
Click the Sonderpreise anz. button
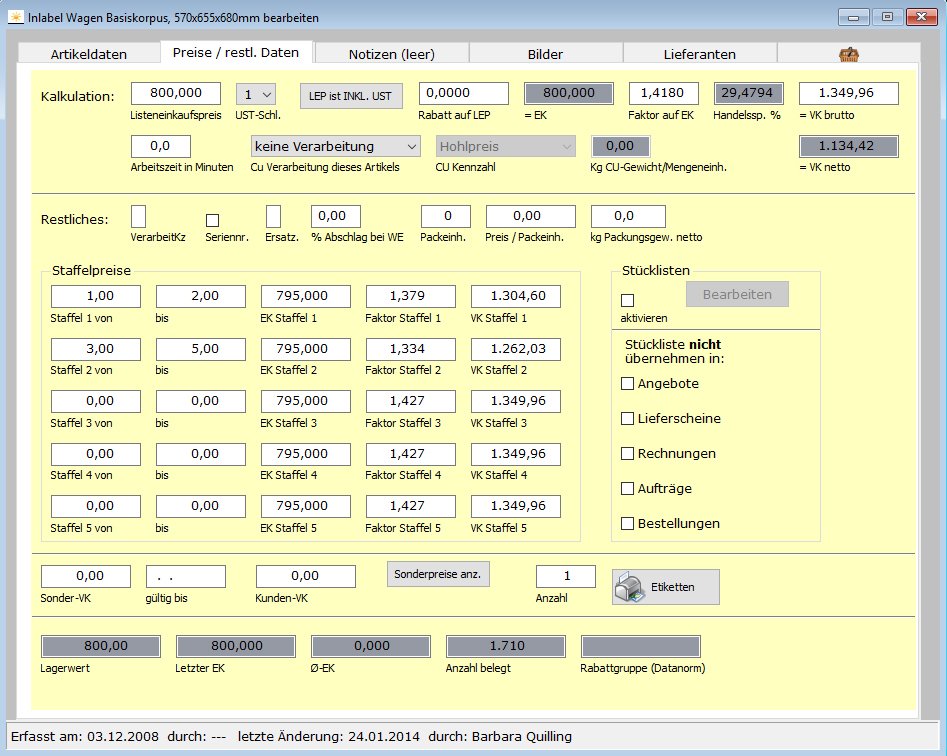(x=438, y=574)
